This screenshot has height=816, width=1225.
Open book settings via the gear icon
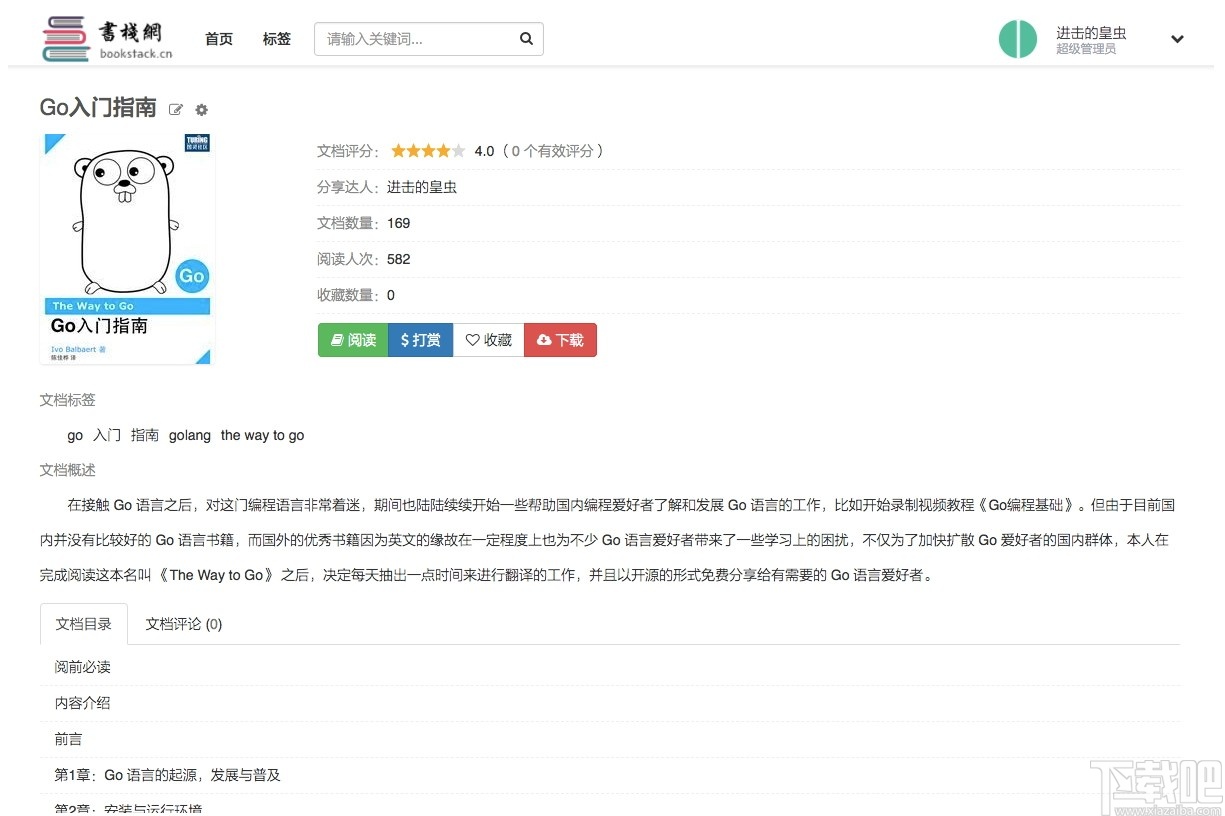(x=201, y=109)
